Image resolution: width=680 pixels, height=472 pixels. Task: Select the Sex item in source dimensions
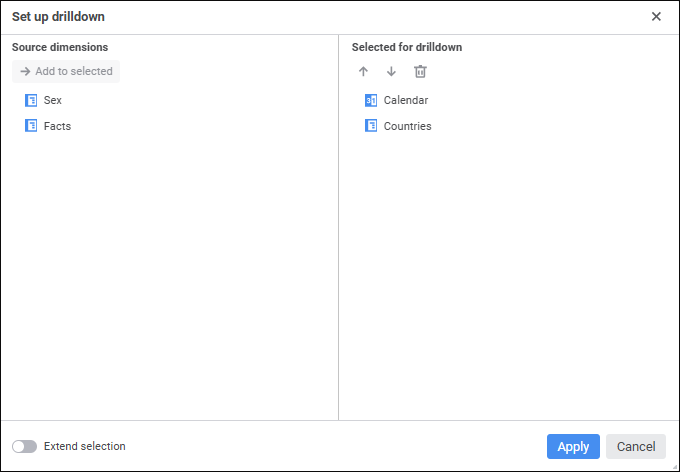click(x=53, y=100)
